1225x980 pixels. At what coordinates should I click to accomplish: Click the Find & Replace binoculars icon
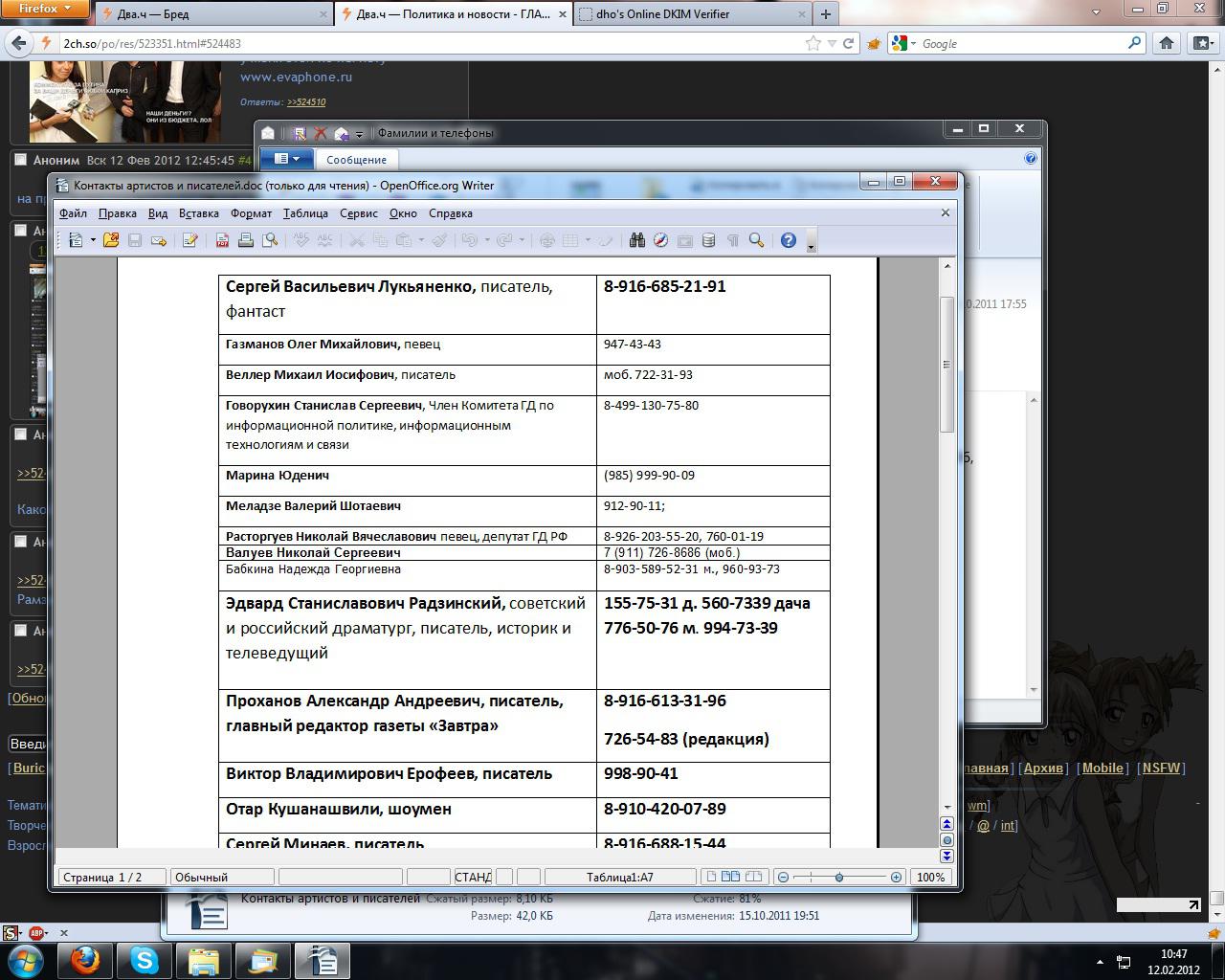(x=636, y=240)
